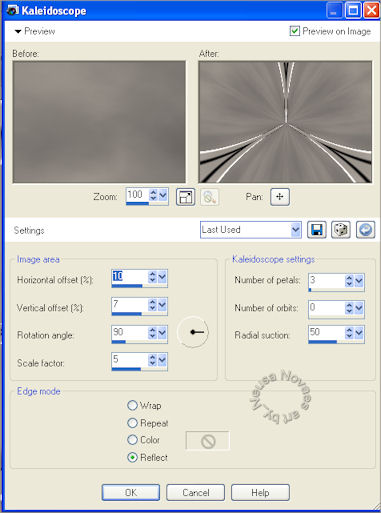Maximize the Kaleidoscope dialog window

tap(353, 11)
